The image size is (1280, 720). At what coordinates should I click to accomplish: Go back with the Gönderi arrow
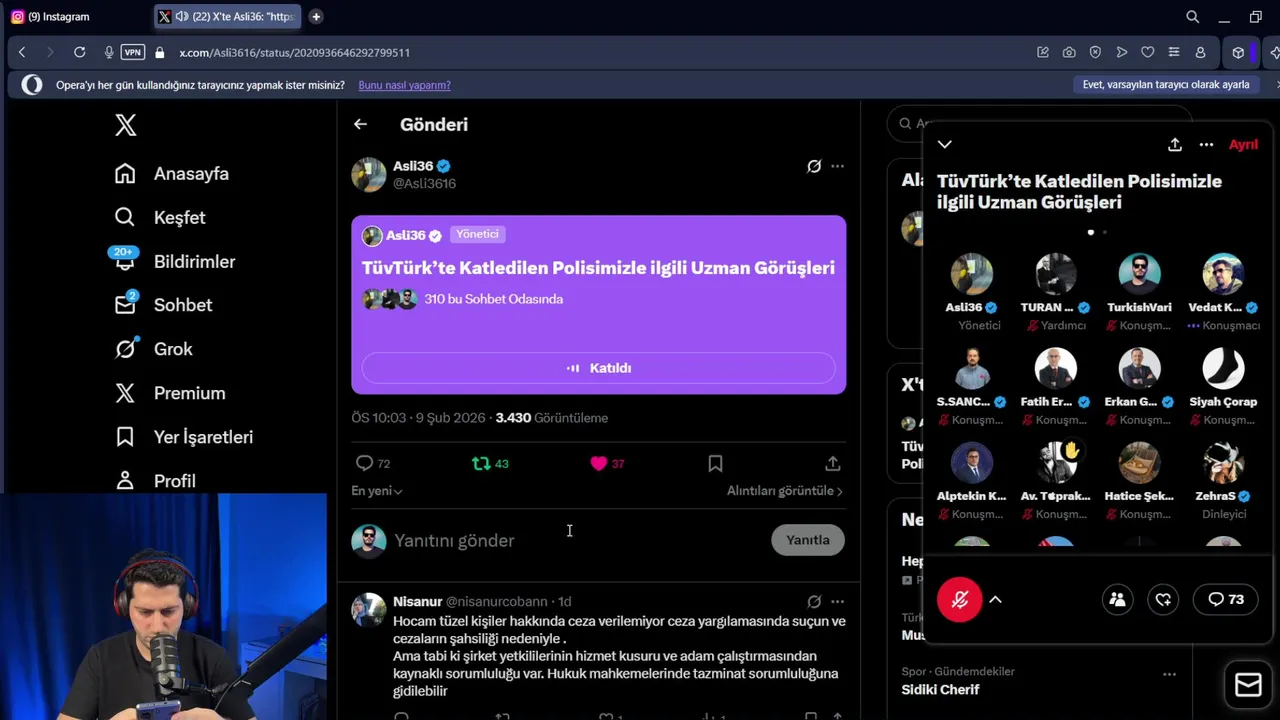[360, 124]
